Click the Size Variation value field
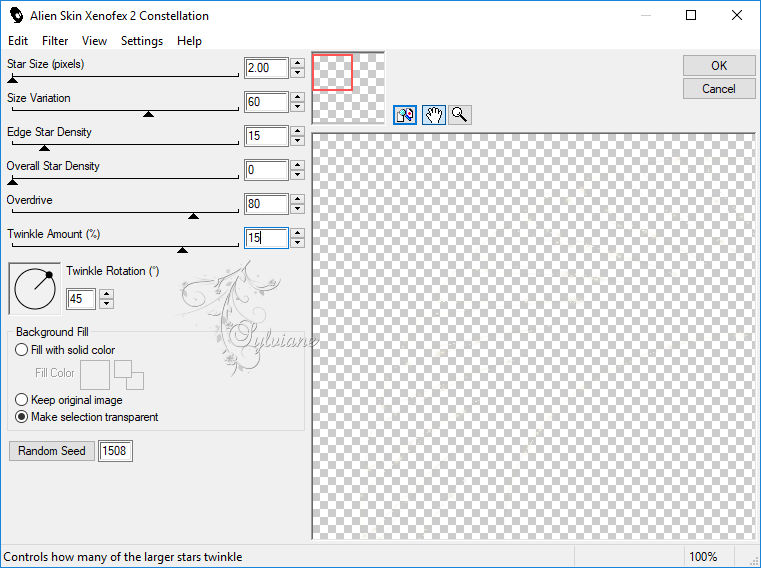761x568 pixels. tap(266, 102)
